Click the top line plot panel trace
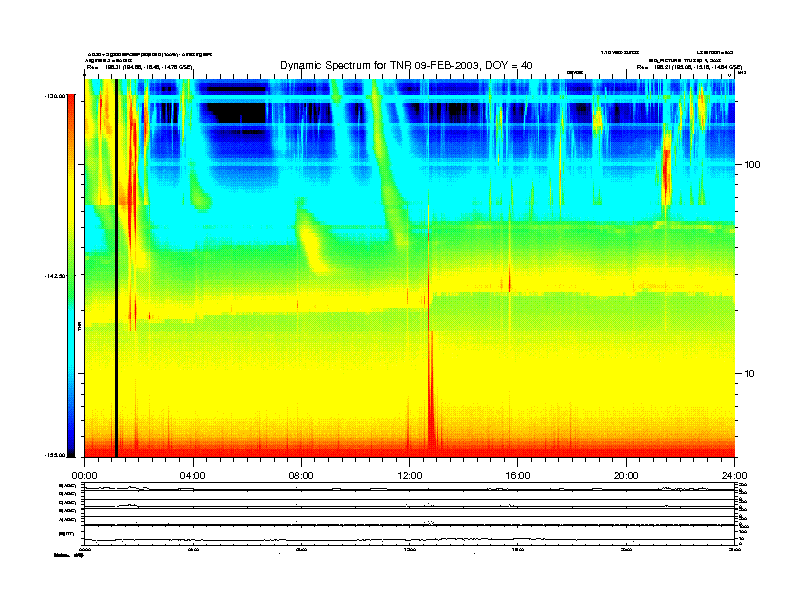The width and height of the screenshot is (792, 612). (409, 489)
